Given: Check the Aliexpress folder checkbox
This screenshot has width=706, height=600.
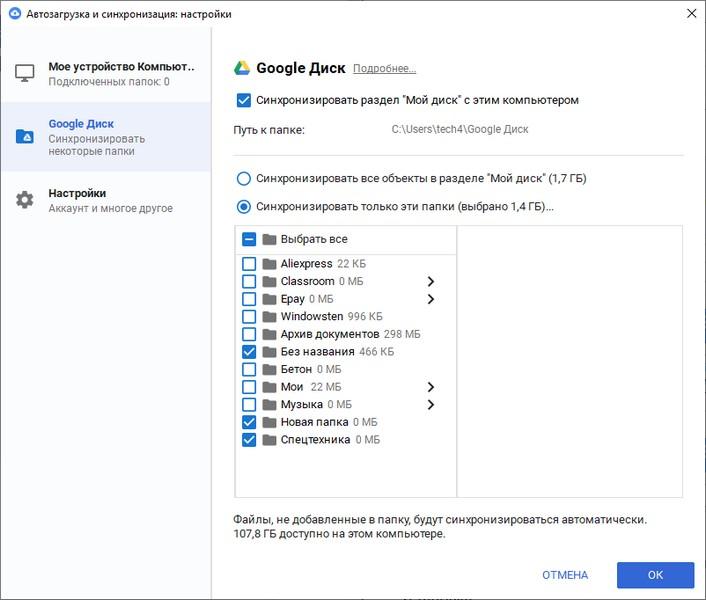Looking at the screenshot, I should [x=249, y=264].
